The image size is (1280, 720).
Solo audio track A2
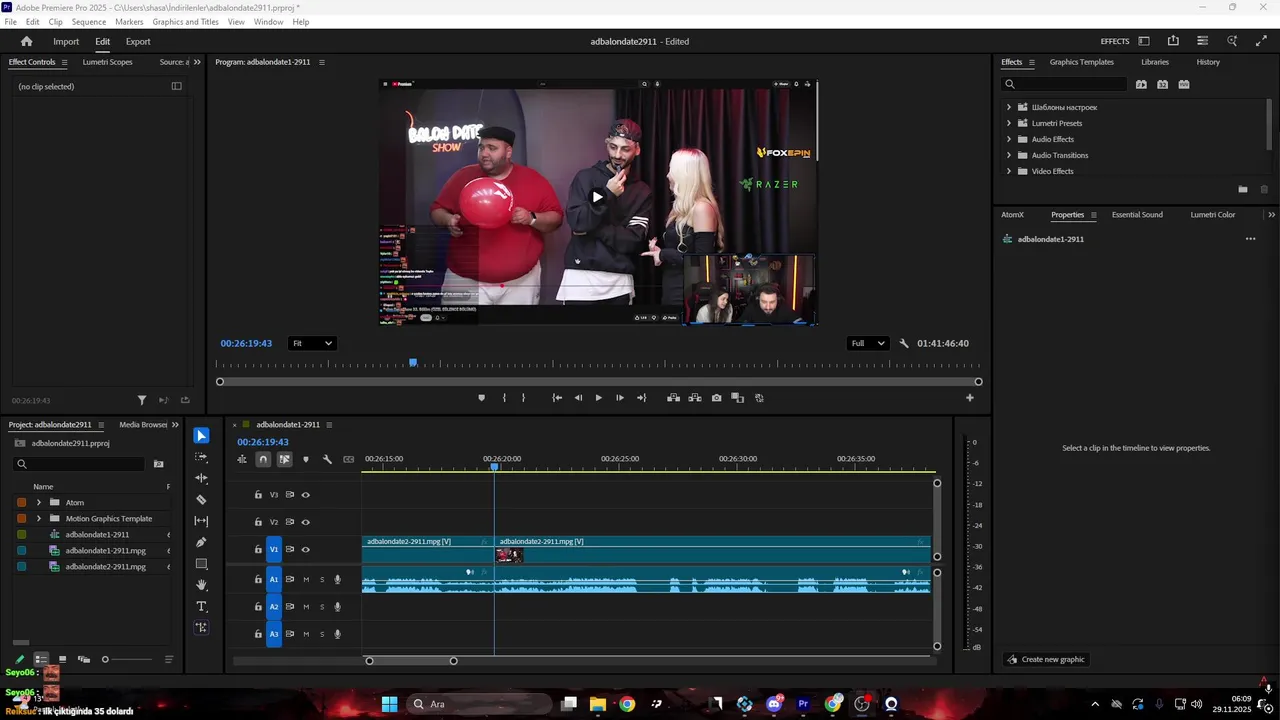pos(322,607)
